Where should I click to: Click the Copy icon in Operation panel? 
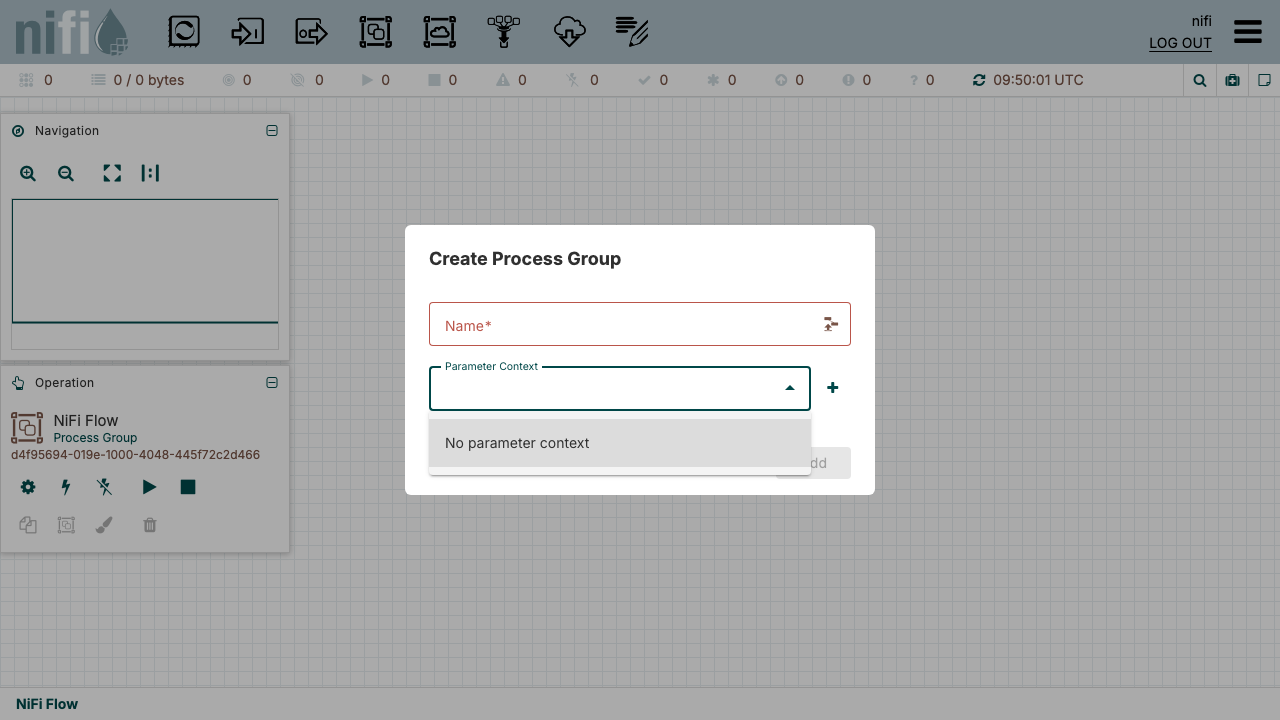[28, 525]
